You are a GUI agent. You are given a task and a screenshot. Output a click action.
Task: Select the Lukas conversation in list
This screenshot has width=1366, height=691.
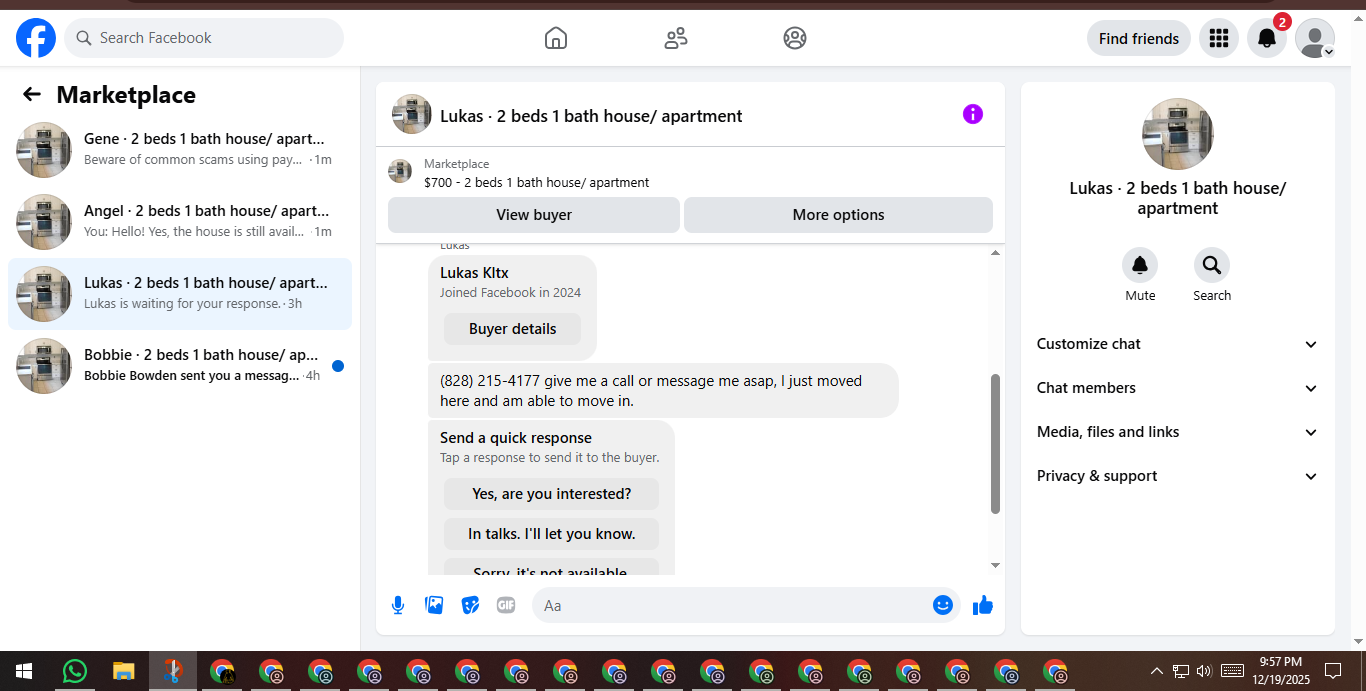coord(180,294)
